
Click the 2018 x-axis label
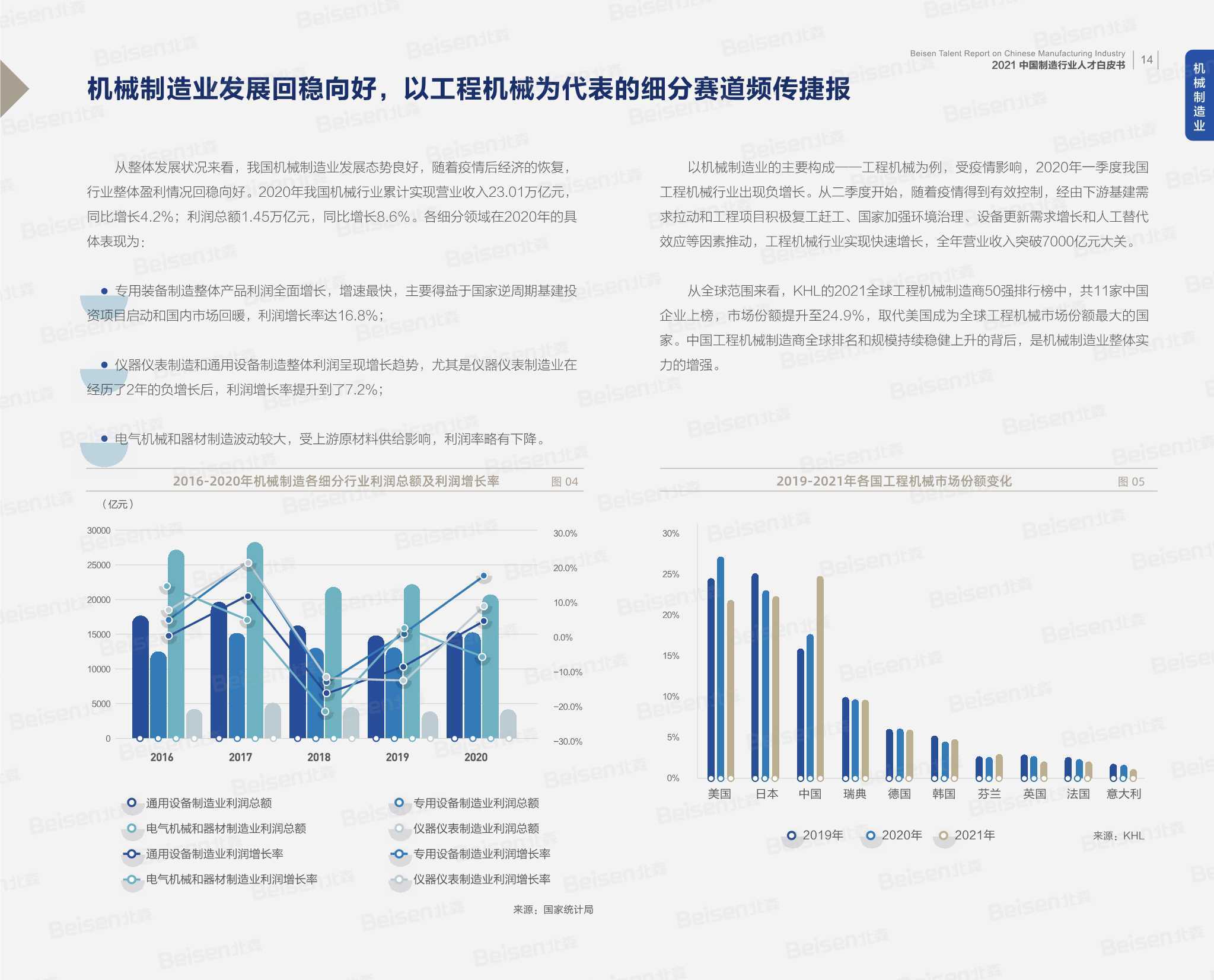(x=318, y=757)
